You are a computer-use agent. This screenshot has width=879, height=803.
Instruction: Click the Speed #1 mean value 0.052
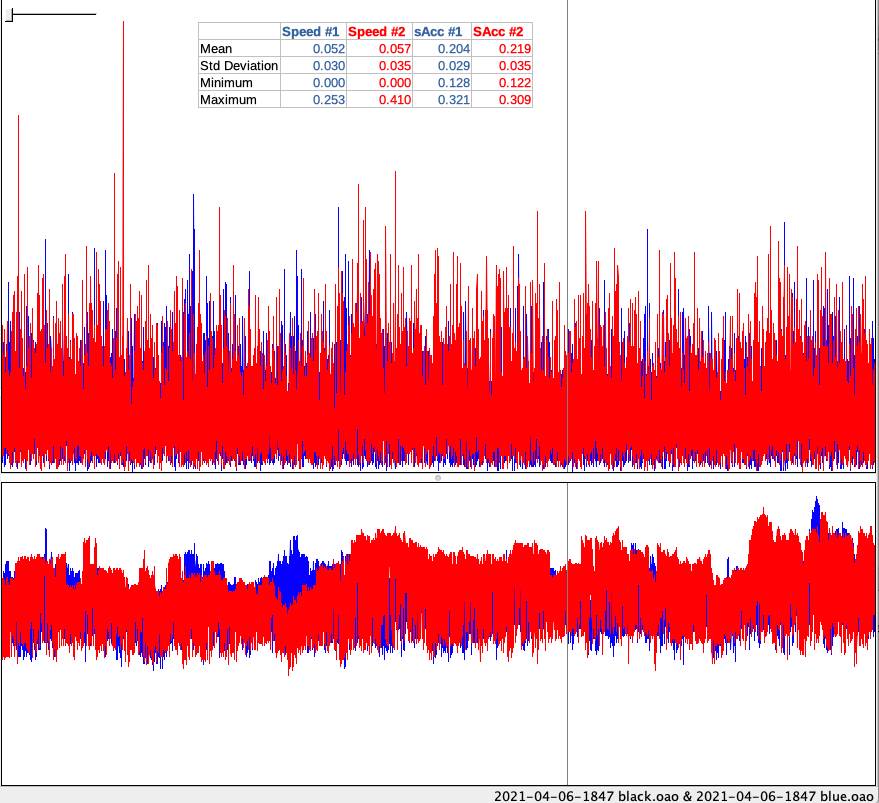click(x=328, y=49)
